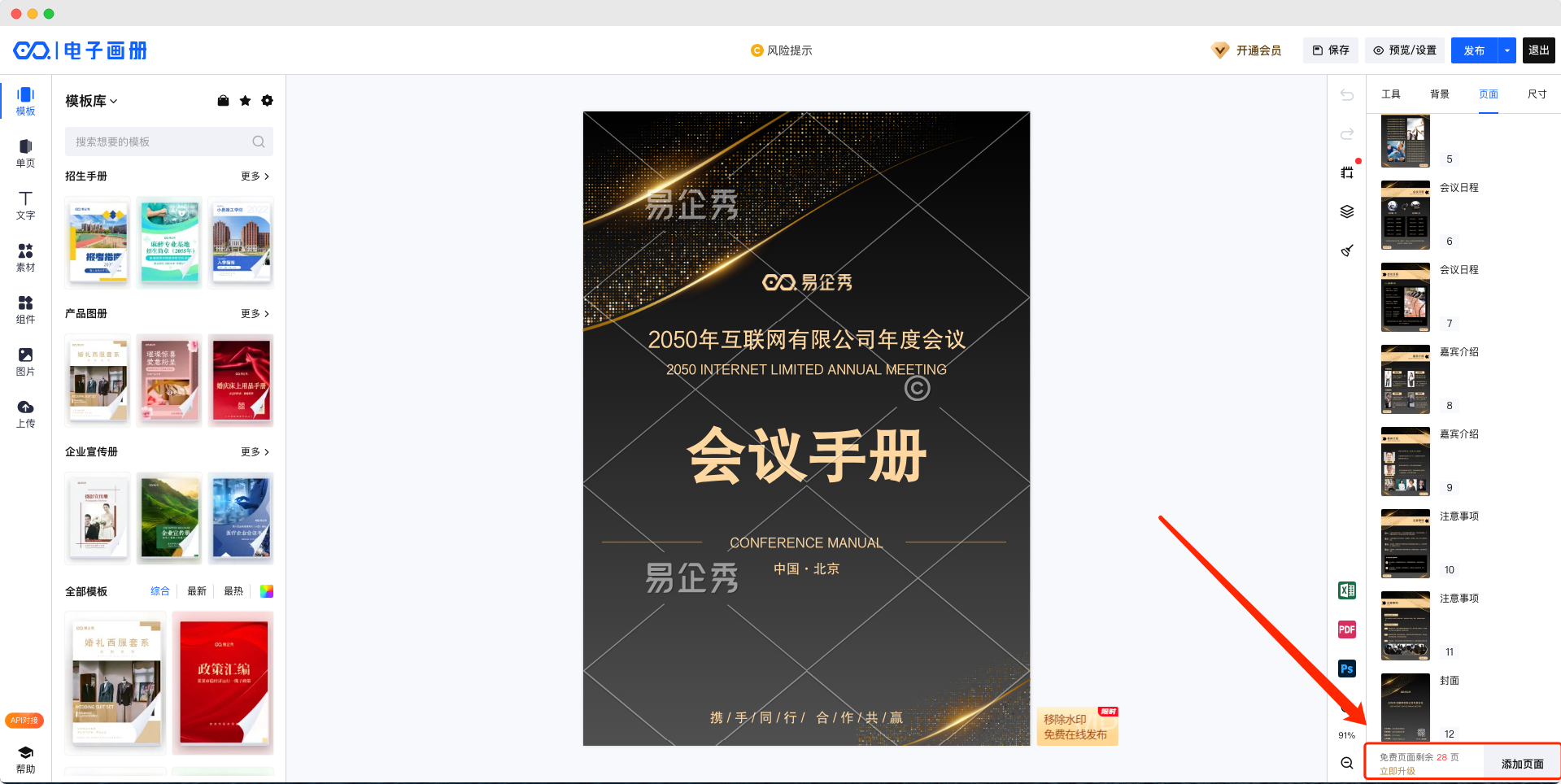
Task: Select the 文字 text tool
Action: pos(25,205)
